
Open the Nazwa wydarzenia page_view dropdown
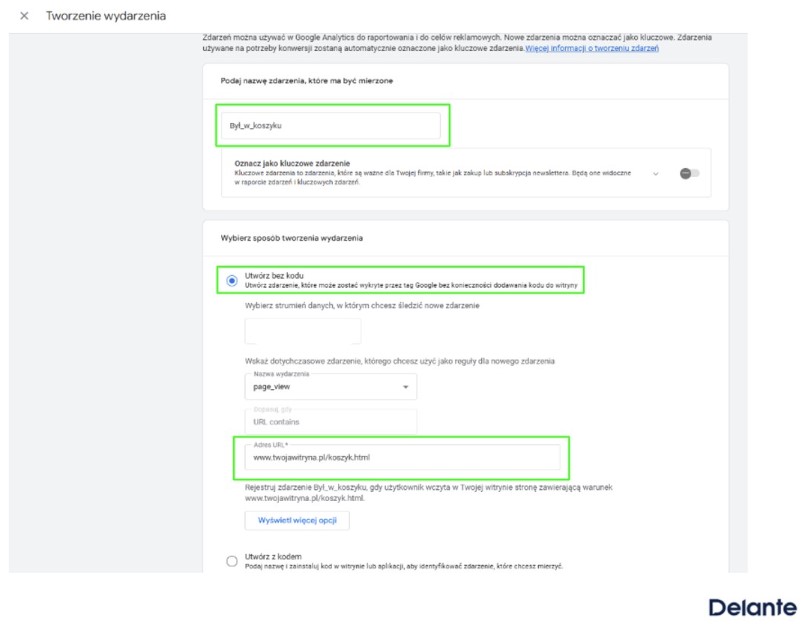[330, 387]
